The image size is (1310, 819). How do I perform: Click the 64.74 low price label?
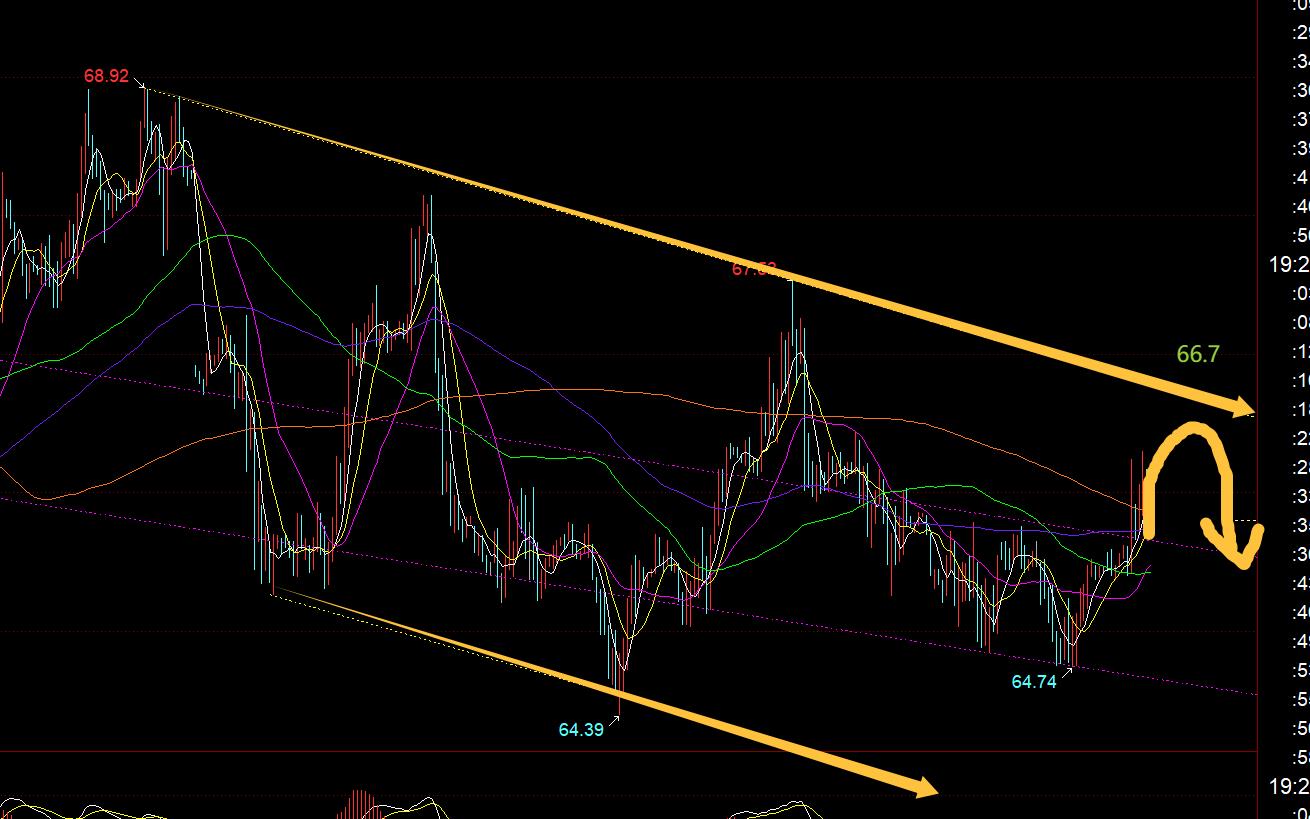(1034, 682)
